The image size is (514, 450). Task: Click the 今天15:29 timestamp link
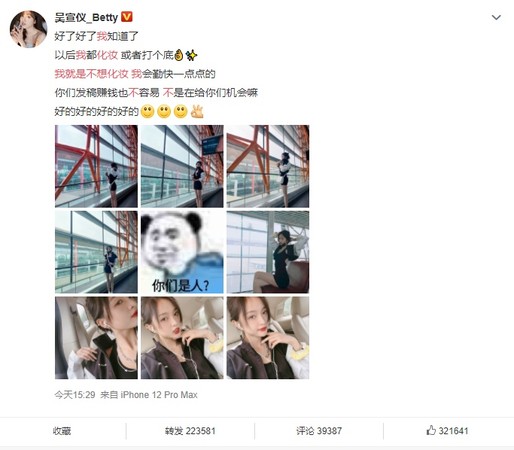tap(75, 395)
